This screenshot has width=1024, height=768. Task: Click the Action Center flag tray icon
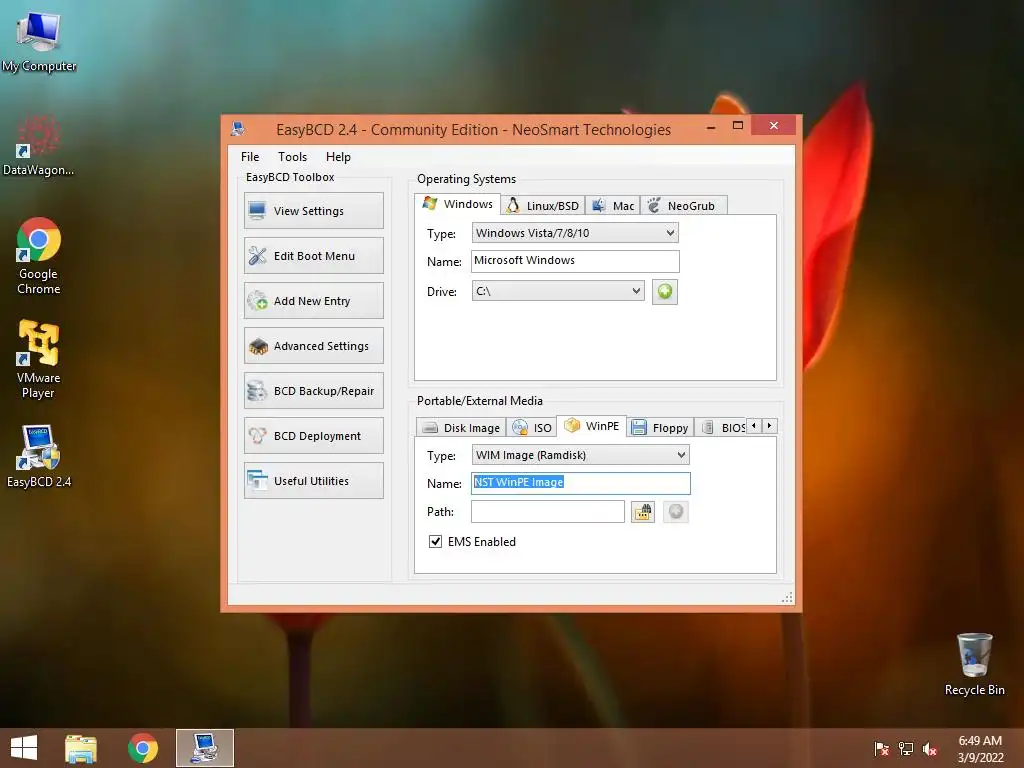[x=882, y=749]
